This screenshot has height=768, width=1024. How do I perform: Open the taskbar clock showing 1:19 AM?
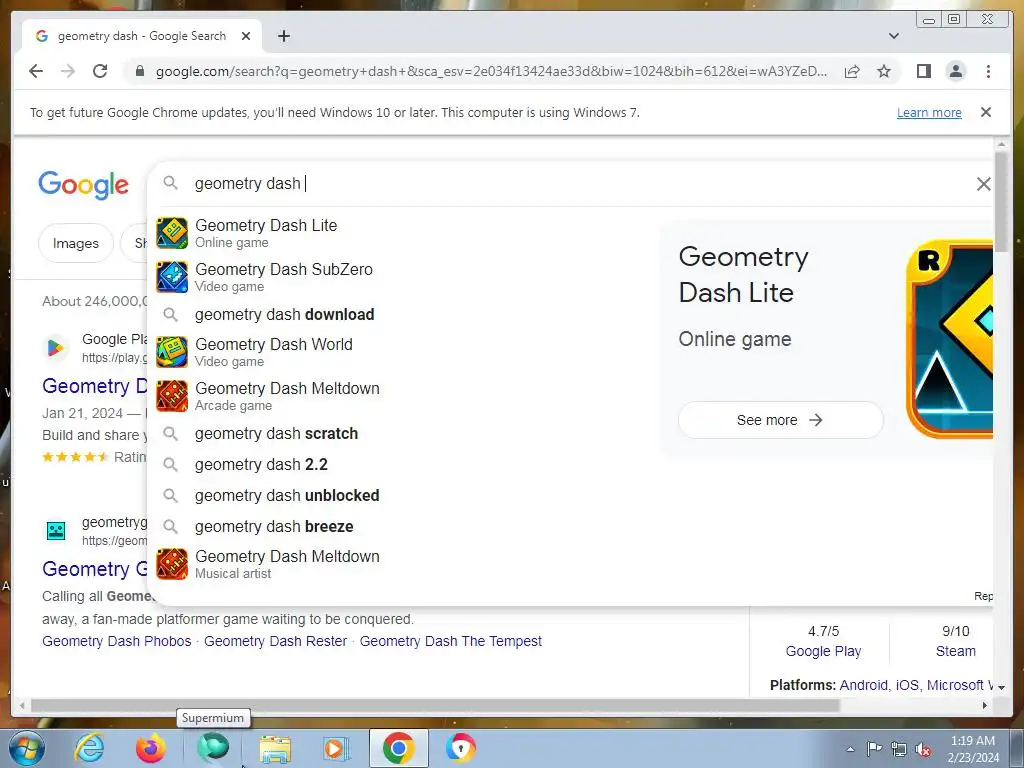pos(973,749)
